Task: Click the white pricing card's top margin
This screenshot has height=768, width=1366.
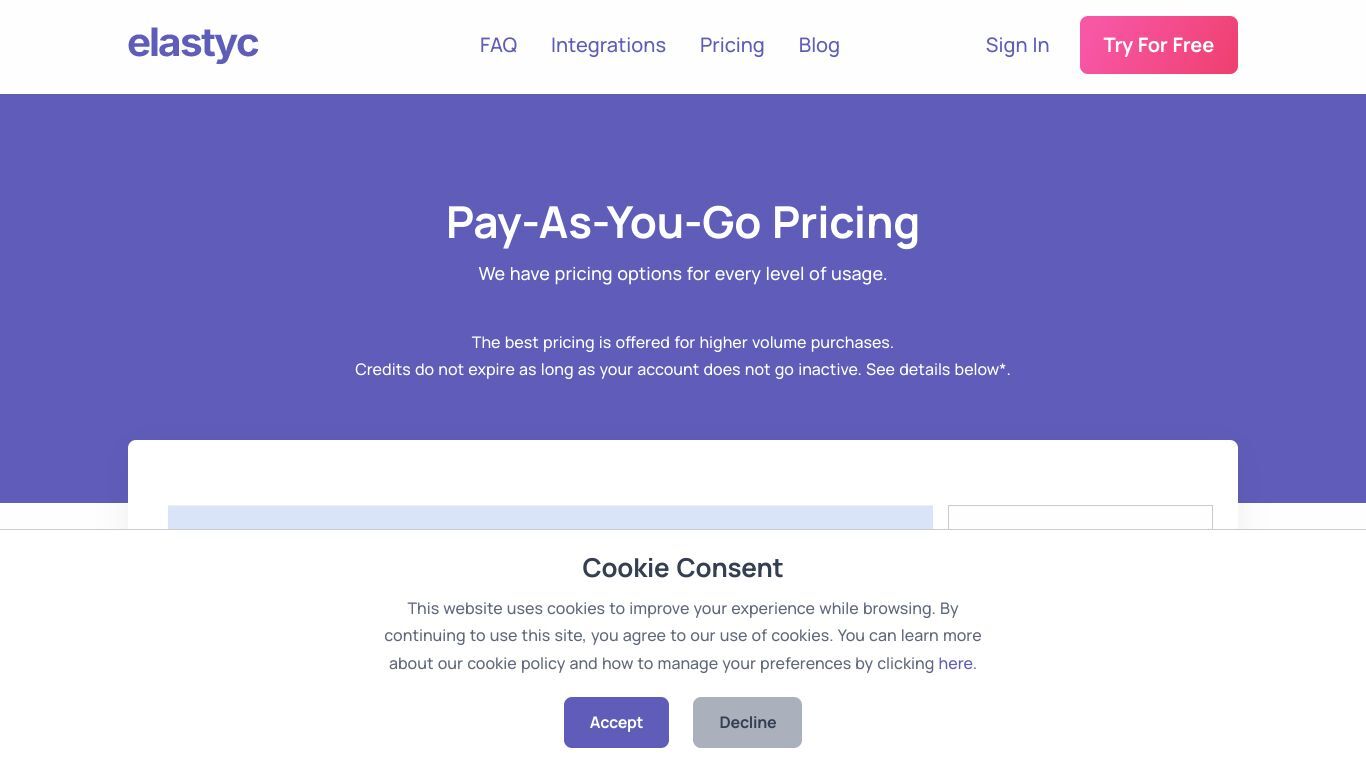Action: tap(683, 472)
